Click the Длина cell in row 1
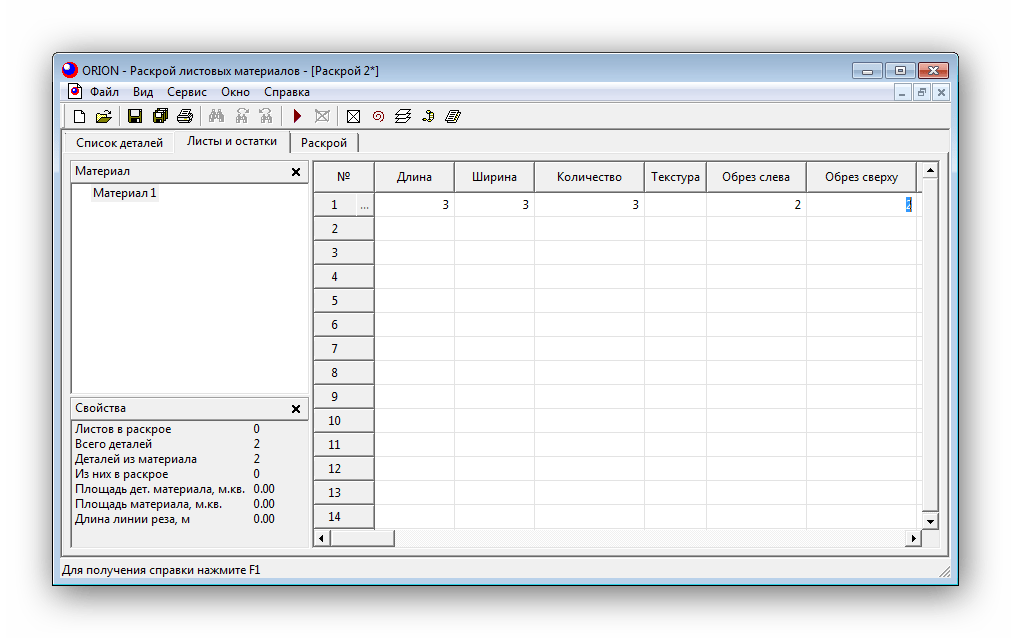Screen dimensions: 1011x638 click(x=414, y=205)
